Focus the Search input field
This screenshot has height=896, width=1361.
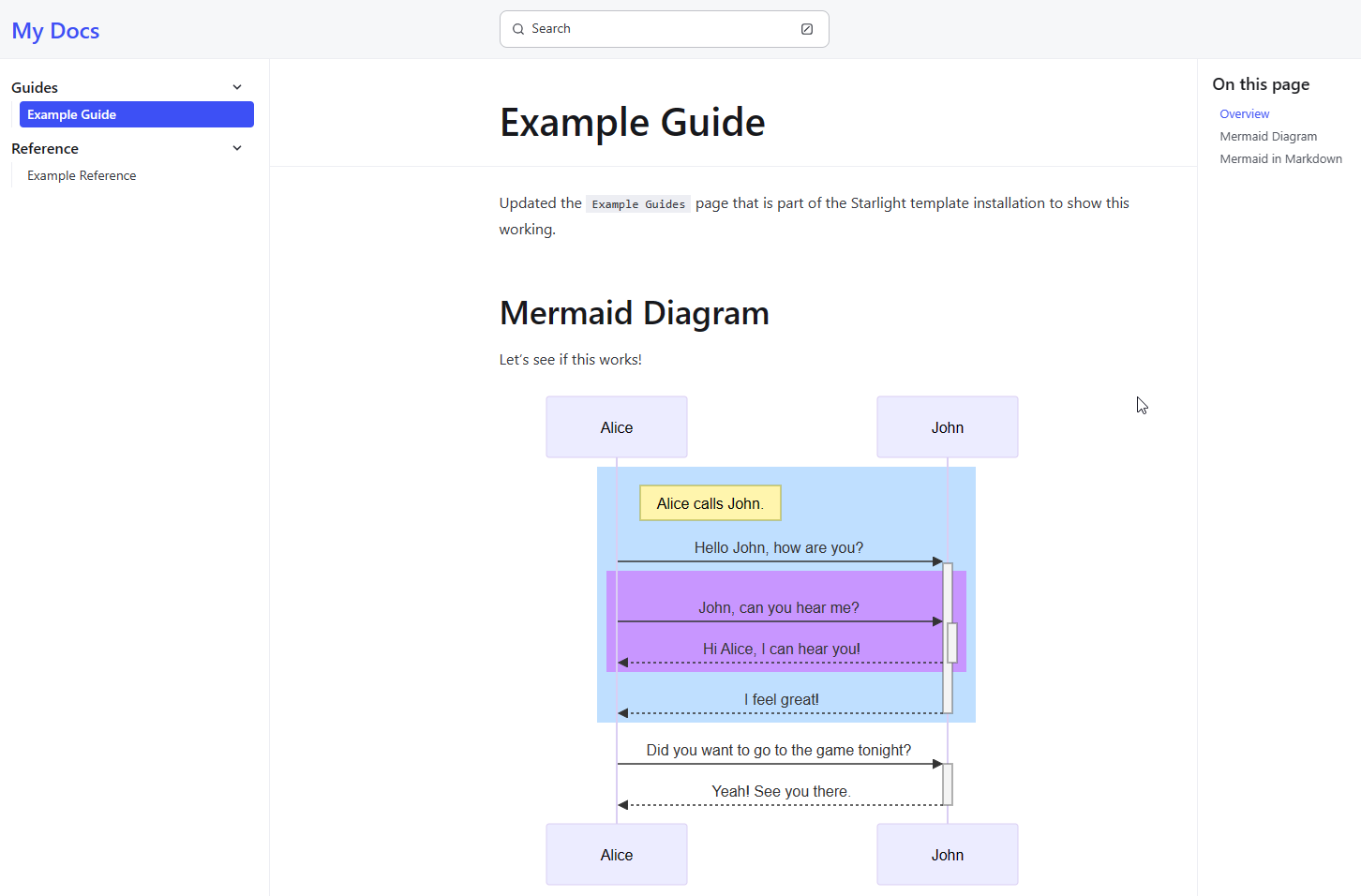point(664,29)
